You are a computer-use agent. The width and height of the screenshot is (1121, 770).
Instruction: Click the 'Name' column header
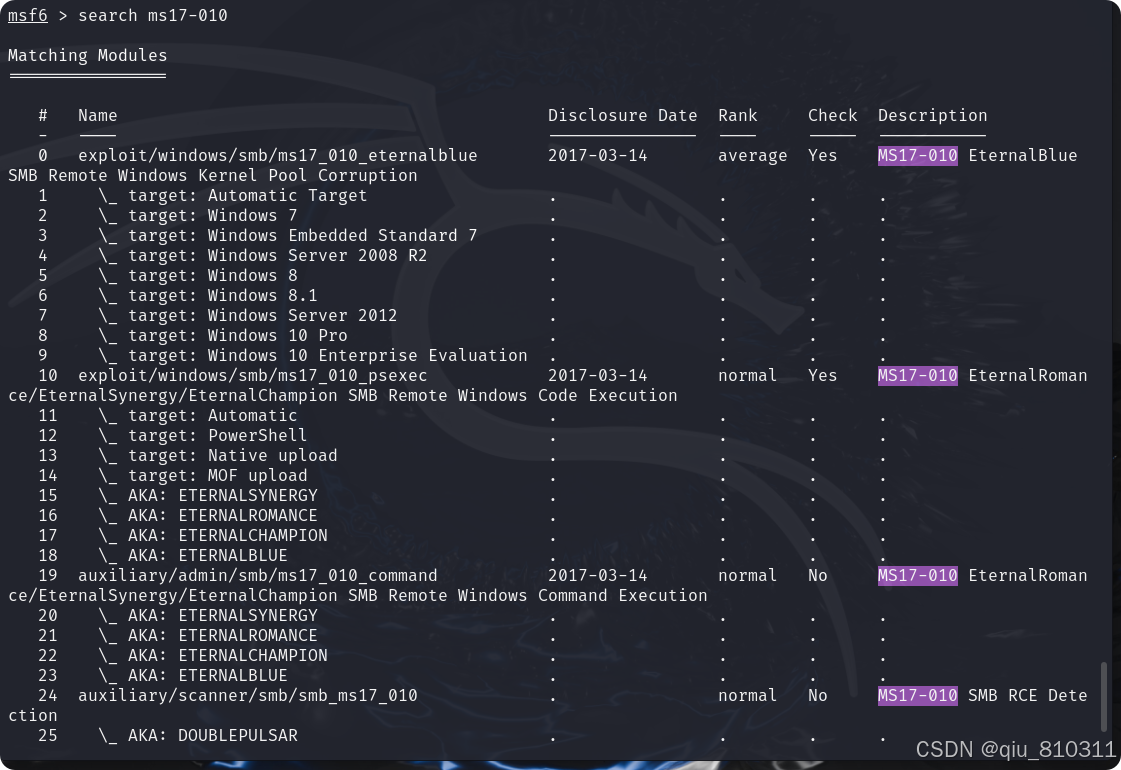[97, 115]
